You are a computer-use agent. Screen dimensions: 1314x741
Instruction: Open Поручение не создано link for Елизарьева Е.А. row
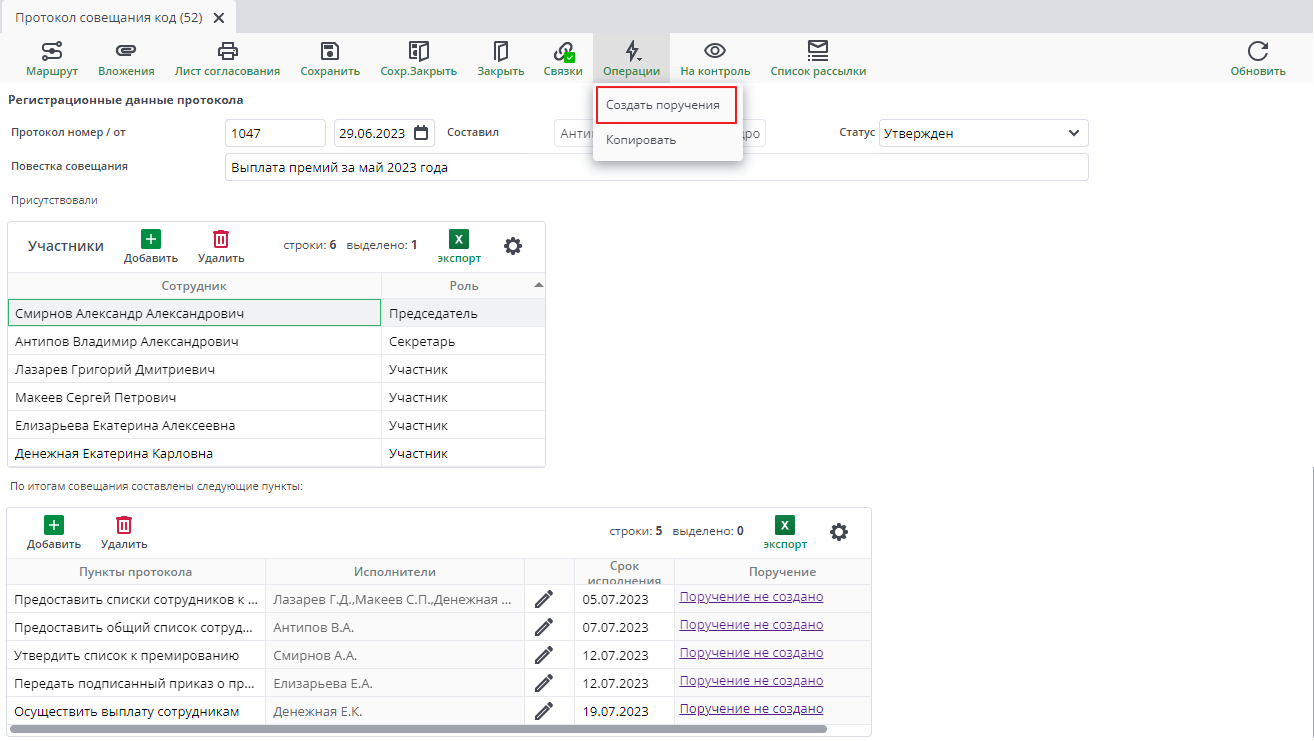(751, 681)
